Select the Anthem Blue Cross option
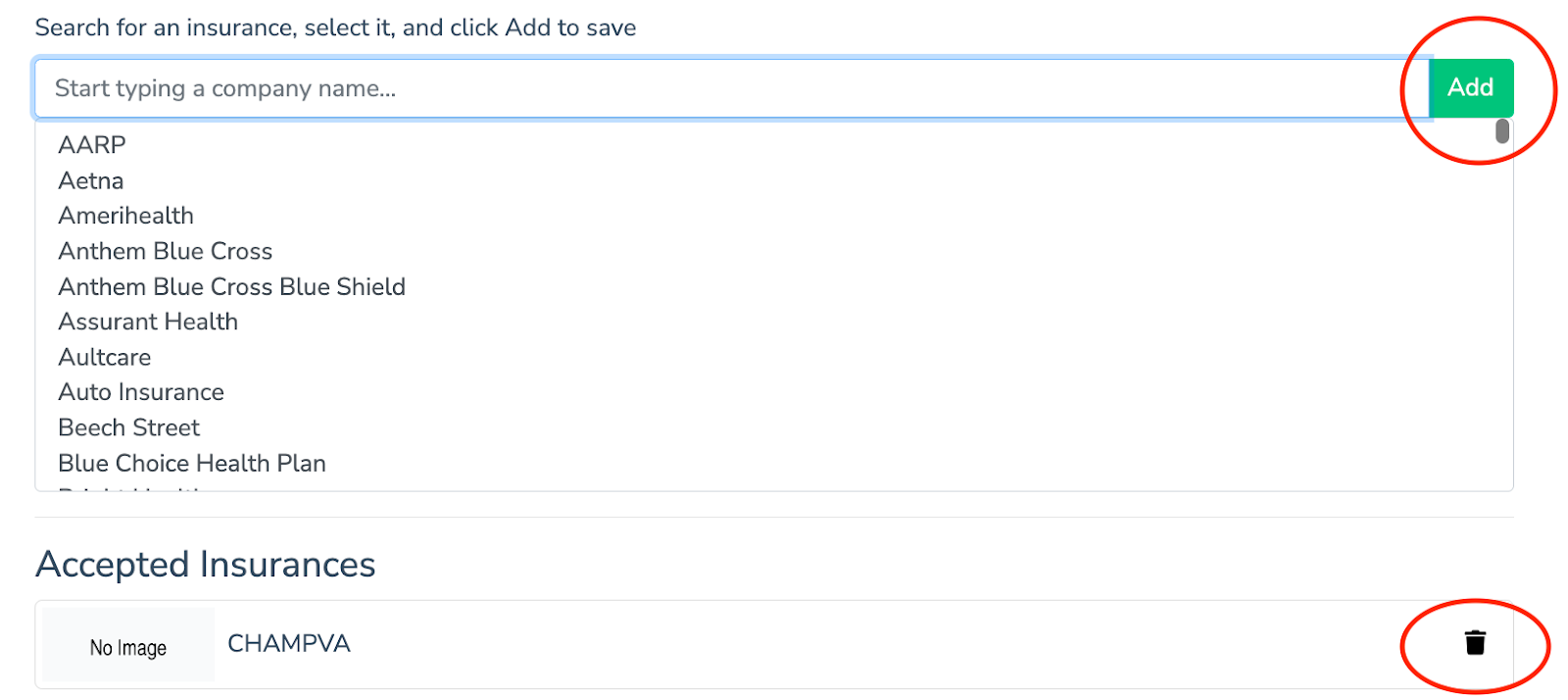1568x700 pixels. click(165, 252)
